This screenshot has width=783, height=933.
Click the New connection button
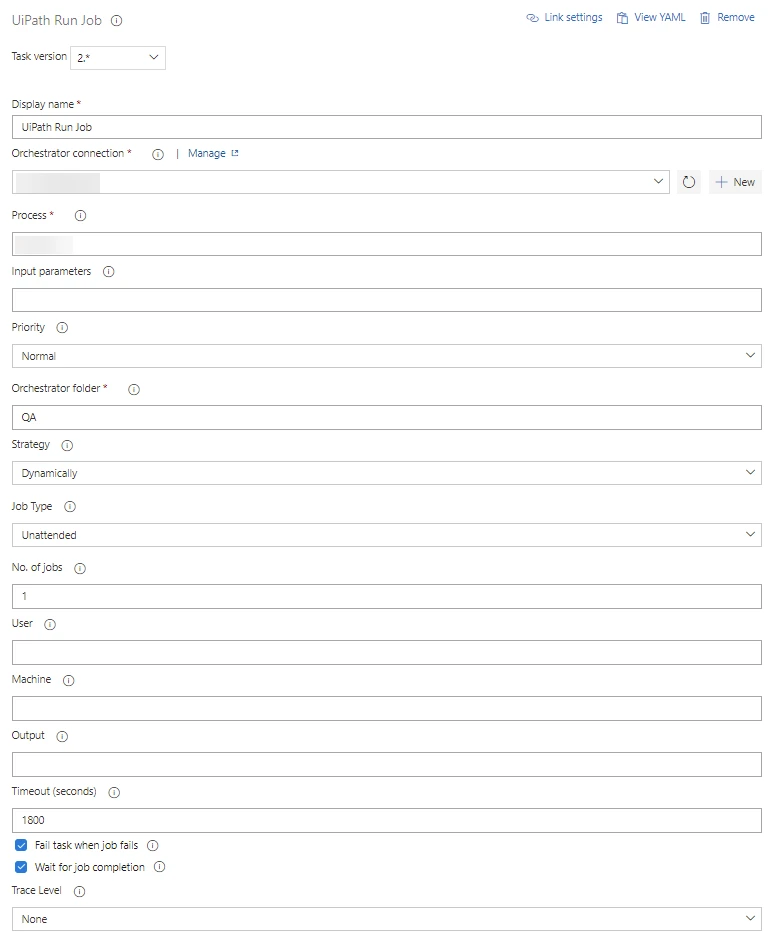(x=735, y=182)
